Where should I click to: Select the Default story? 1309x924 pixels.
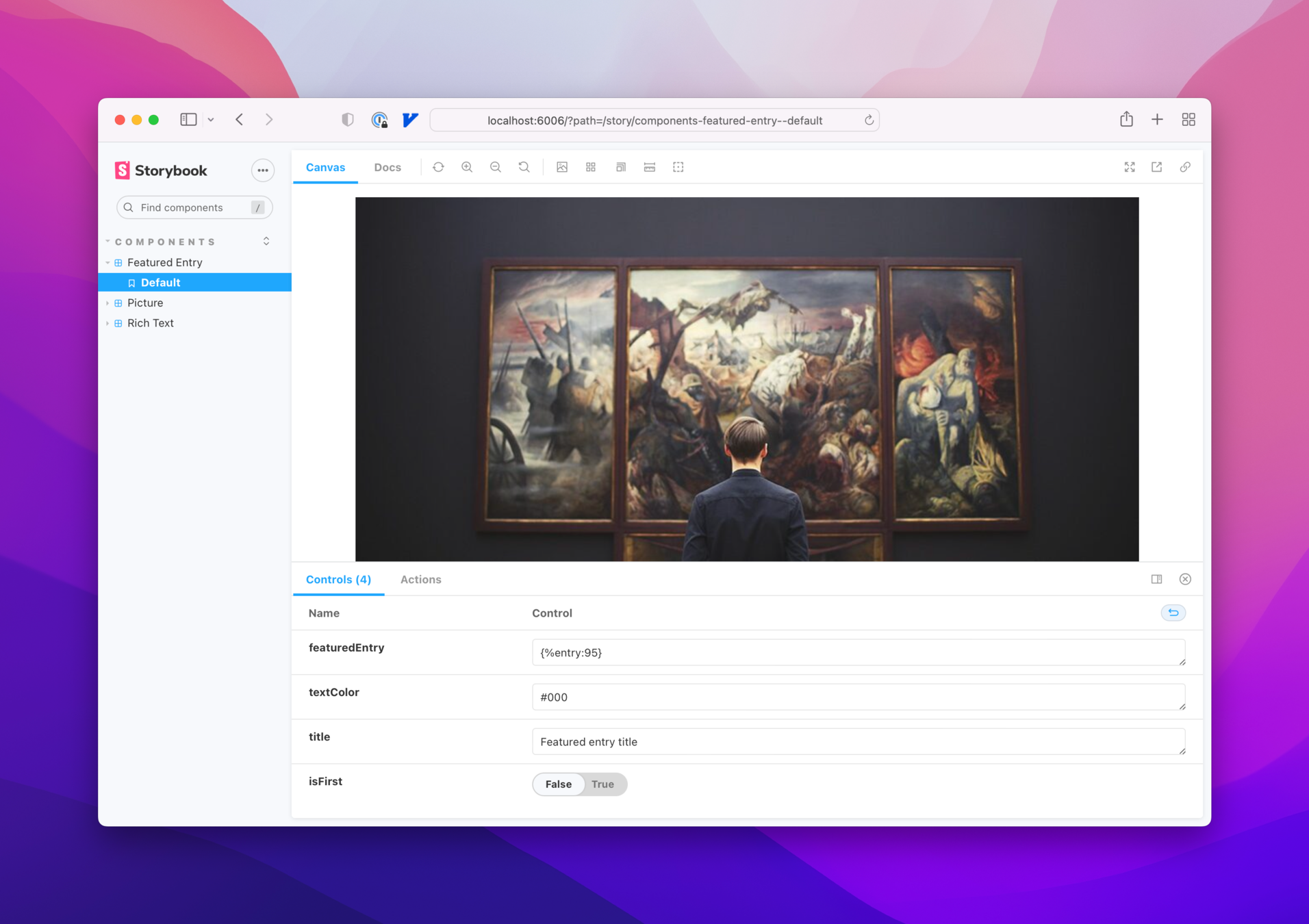tap(194, 283)
